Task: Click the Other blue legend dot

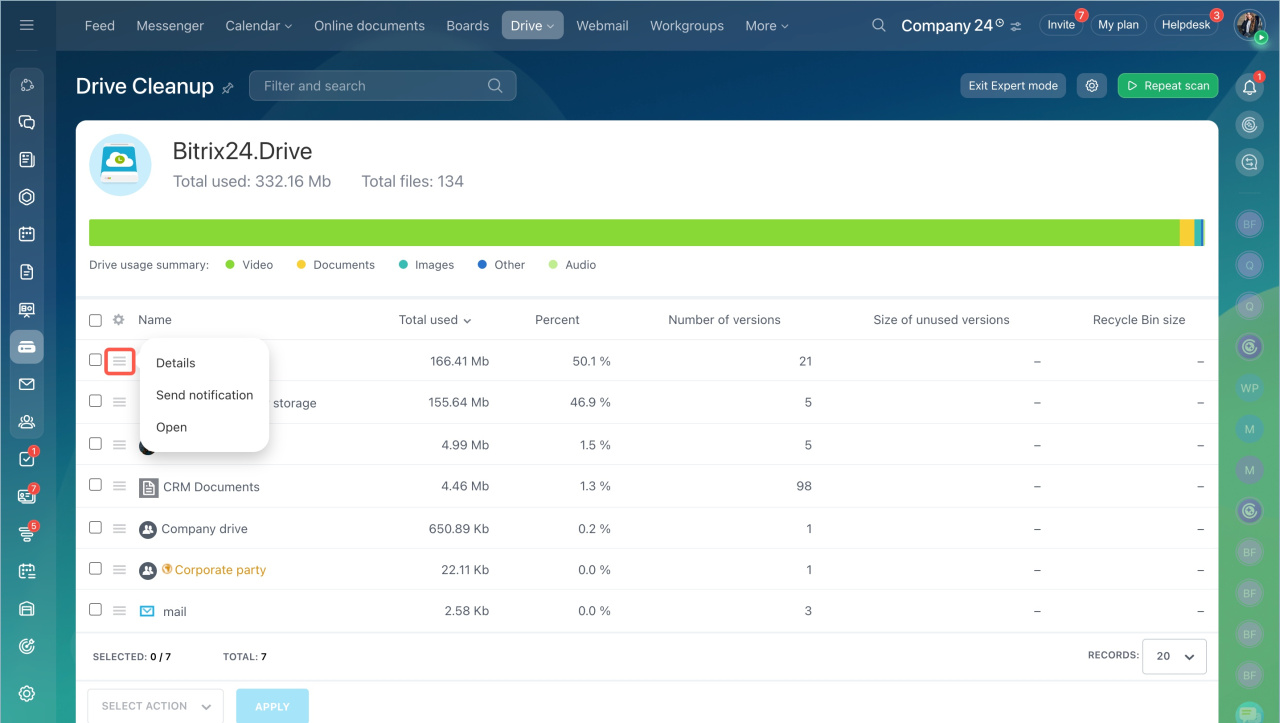Action: pos(482,265)
